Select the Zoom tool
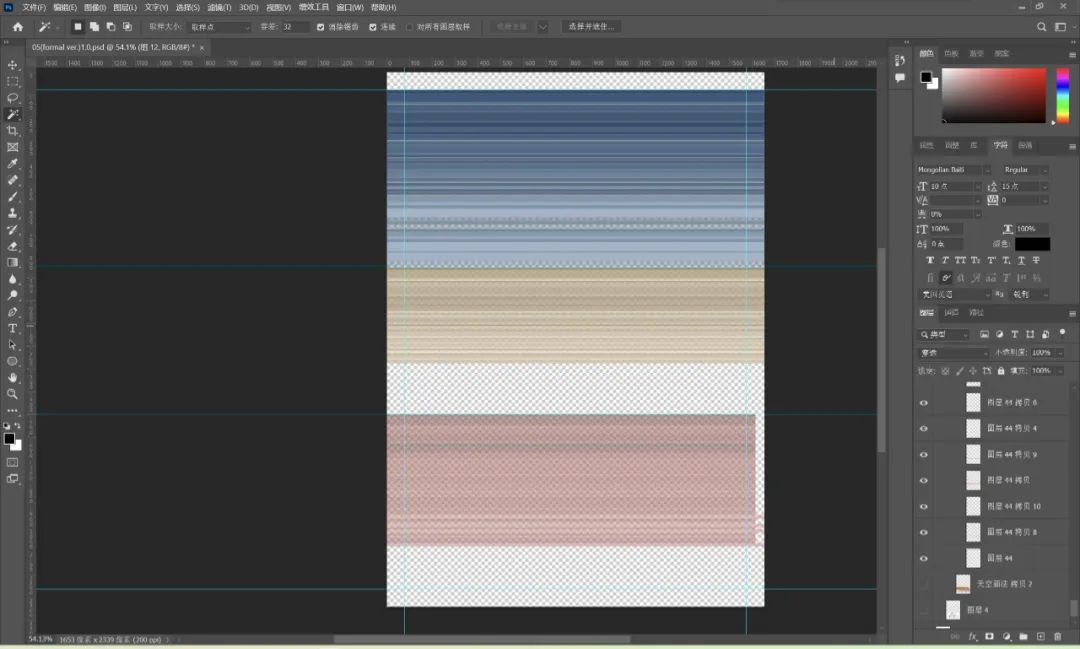 [x=12, y=394]
